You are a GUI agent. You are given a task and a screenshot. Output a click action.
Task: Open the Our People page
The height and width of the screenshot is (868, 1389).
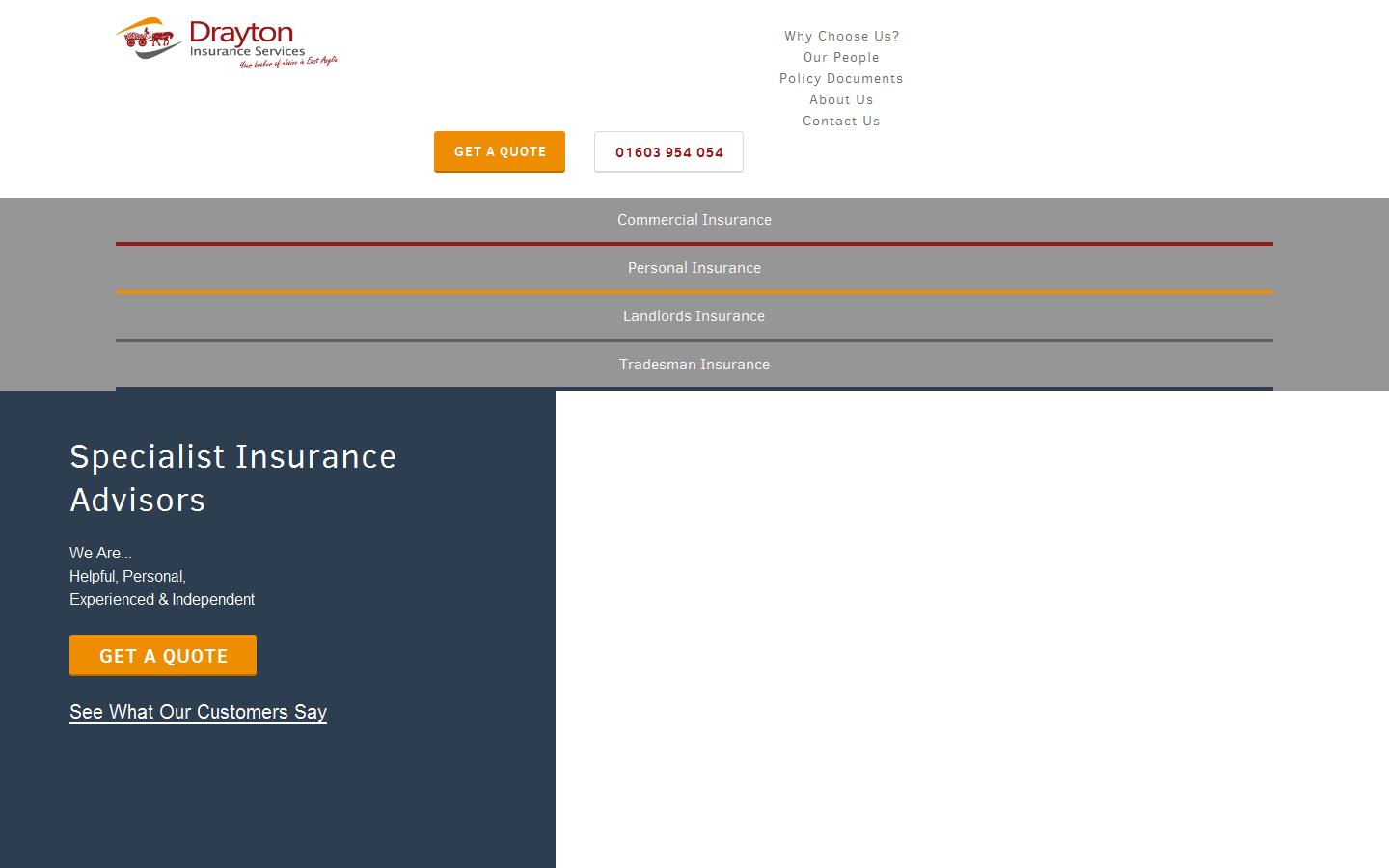841,57
